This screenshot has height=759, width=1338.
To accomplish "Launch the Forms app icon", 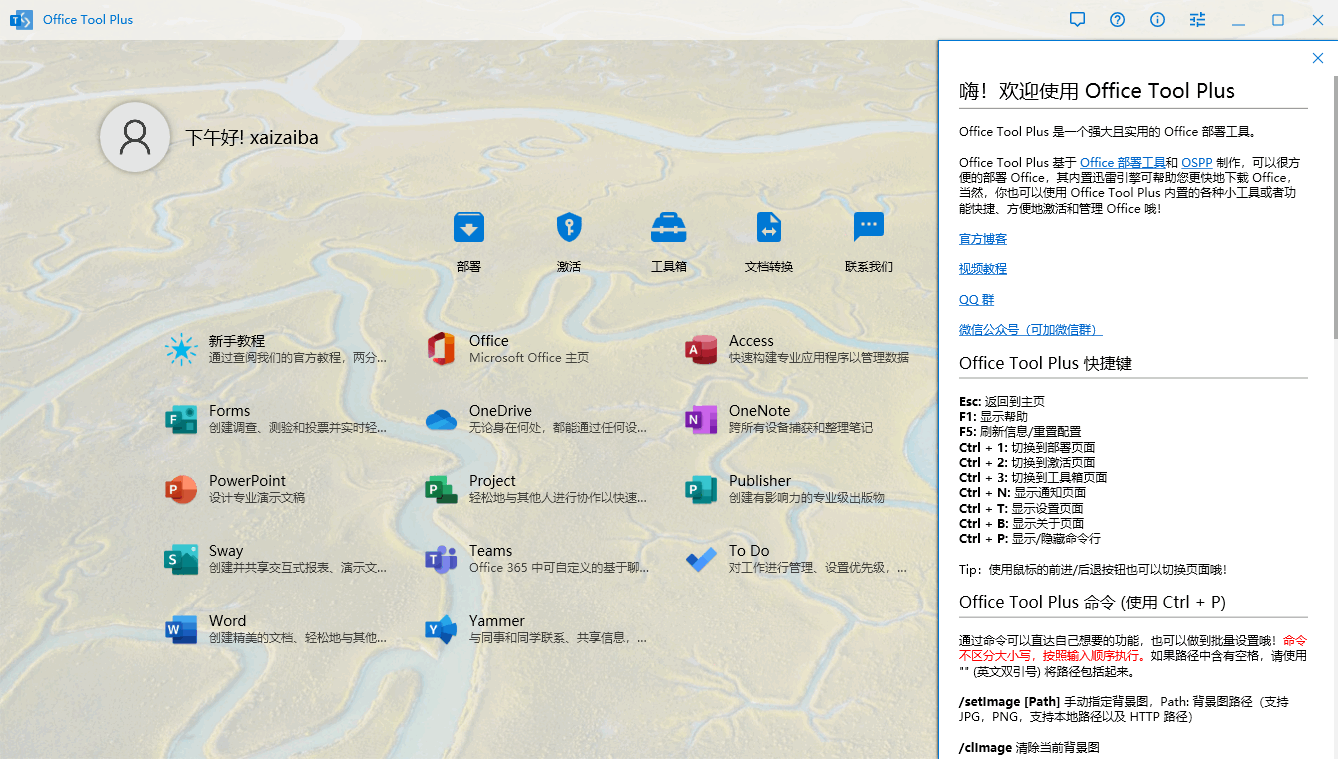I will [181, 419].
